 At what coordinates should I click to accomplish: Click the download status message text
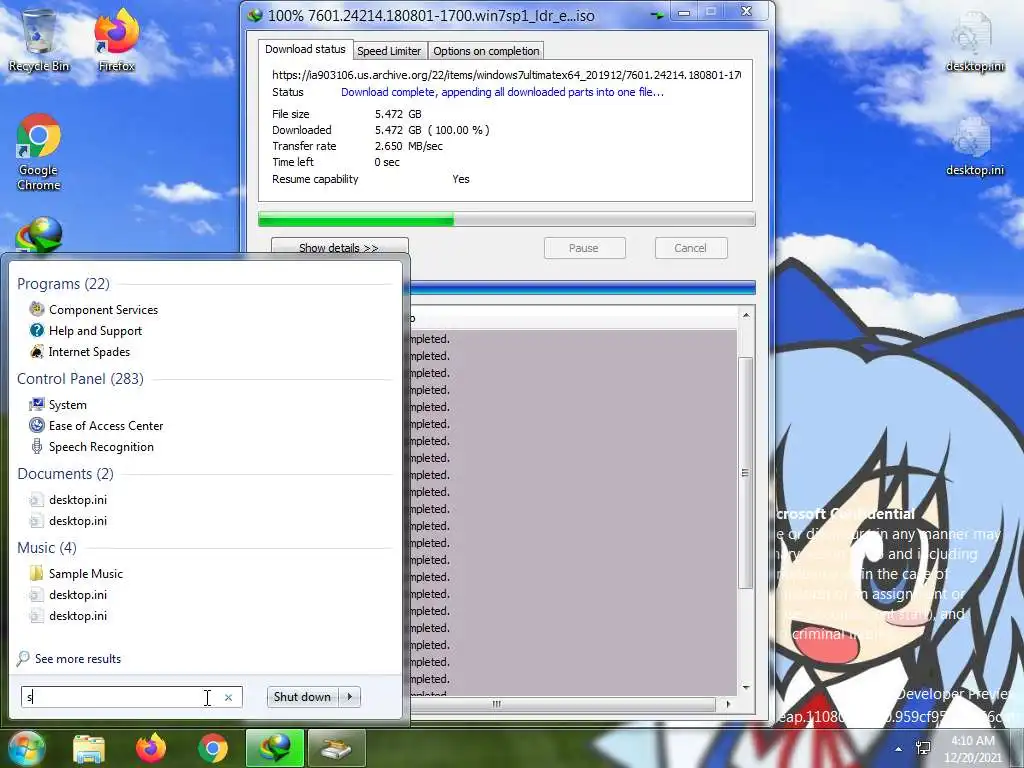[x=502, y=92]
